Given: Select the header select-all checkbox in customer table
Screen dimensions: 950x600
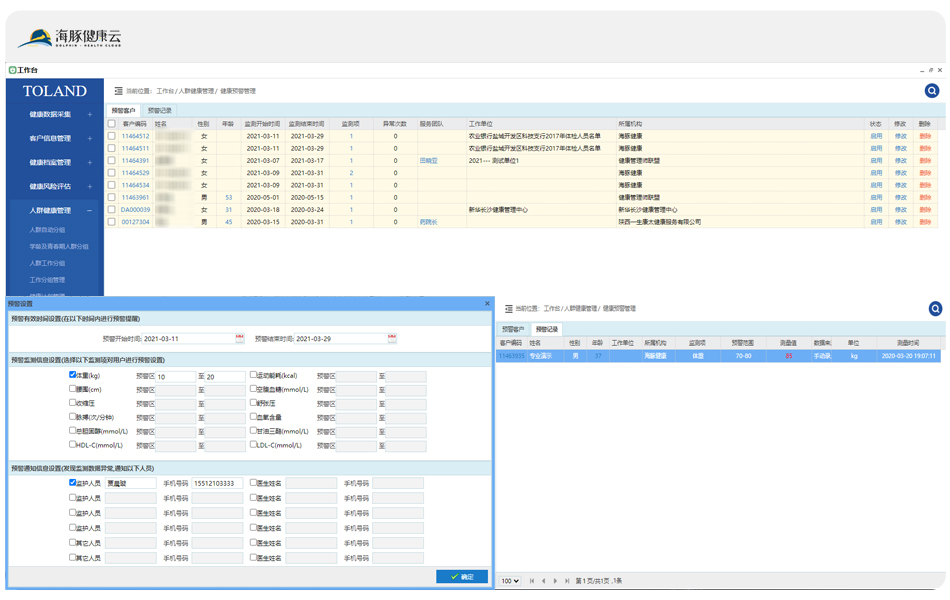Looking at the screenshot, I should point(111,124).
